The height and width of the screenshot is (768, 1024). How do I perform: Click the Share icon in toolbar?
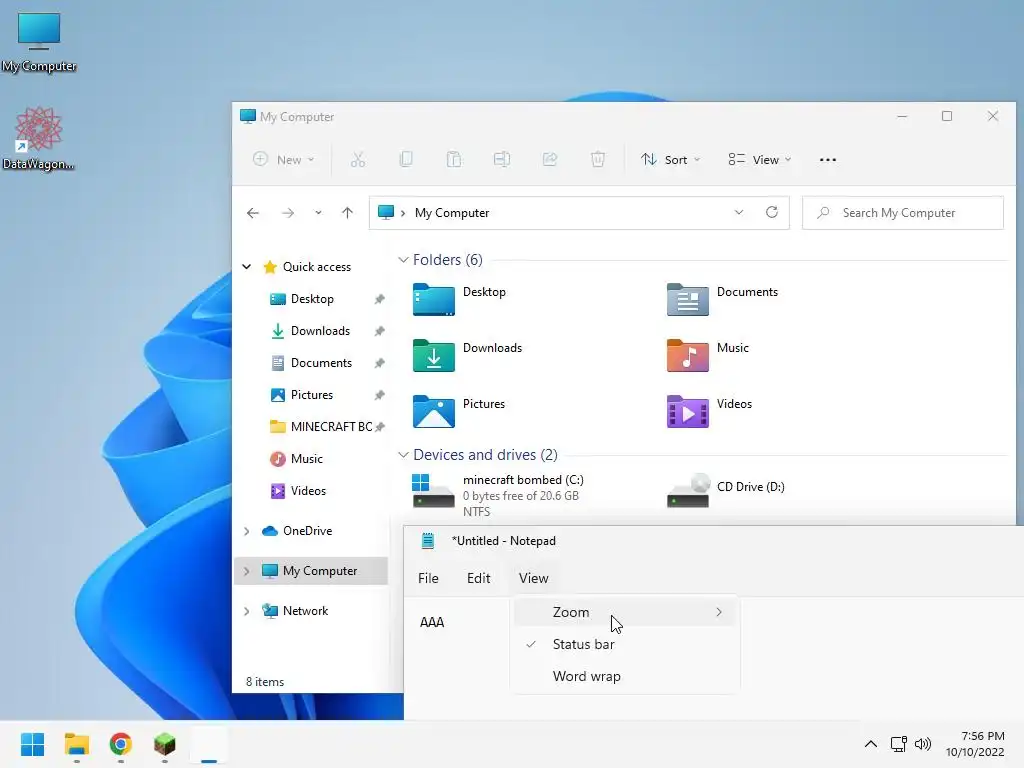550,159
